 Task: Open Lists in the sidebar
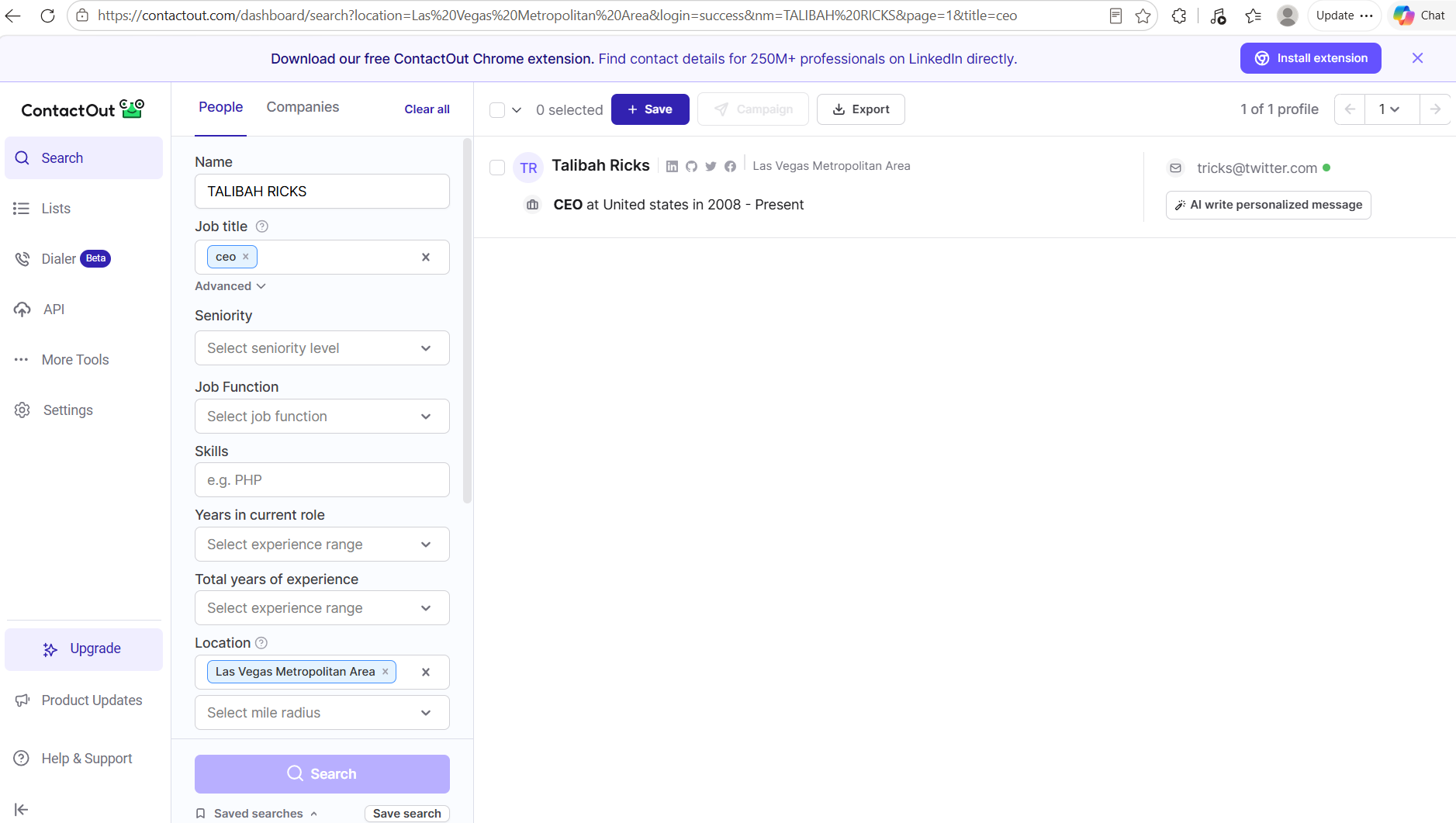click(x=84, y=209)
